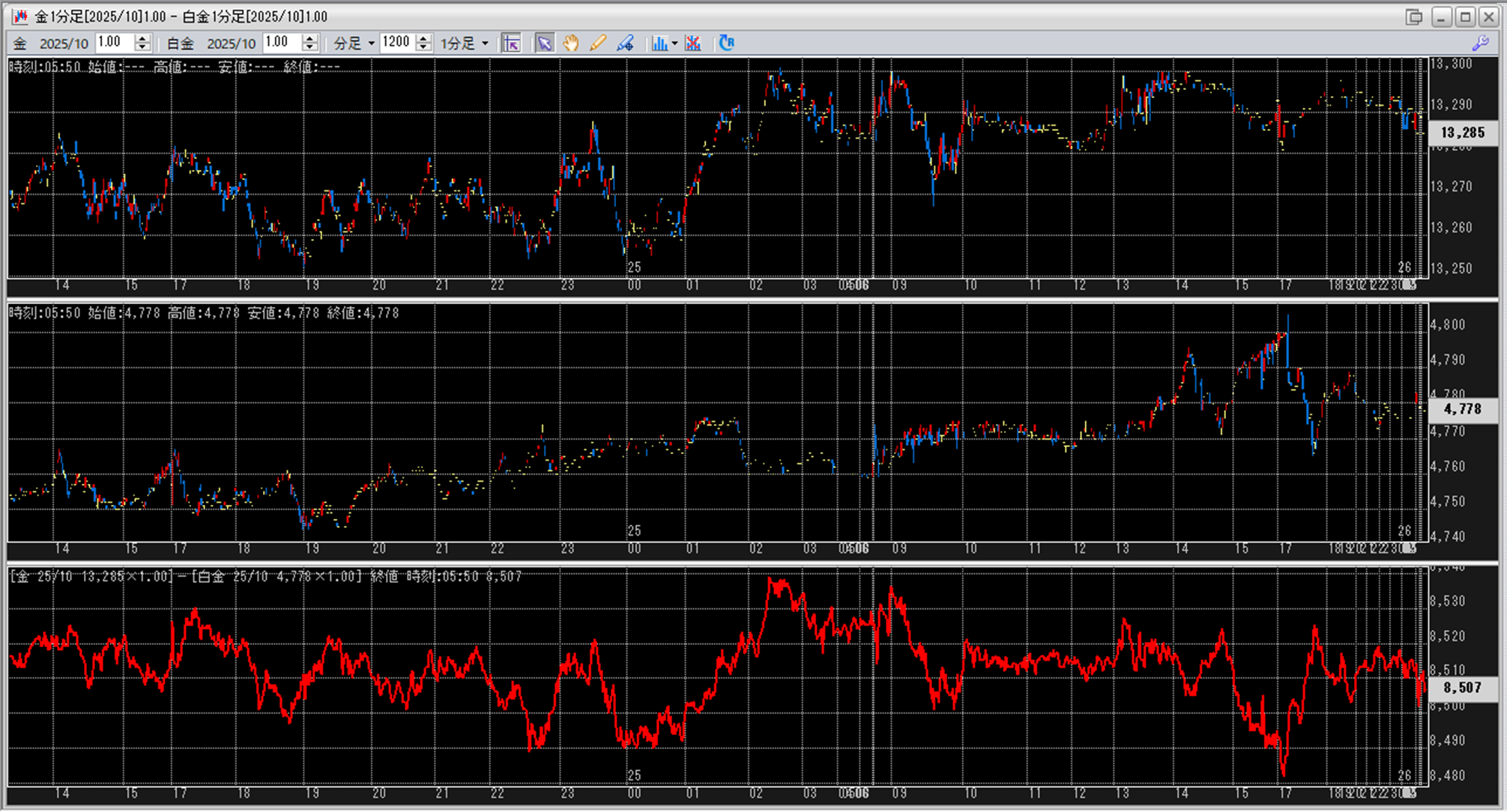Increase the 1200 bar count spinner
1507x812 pixels.
[x=423, y=38]
